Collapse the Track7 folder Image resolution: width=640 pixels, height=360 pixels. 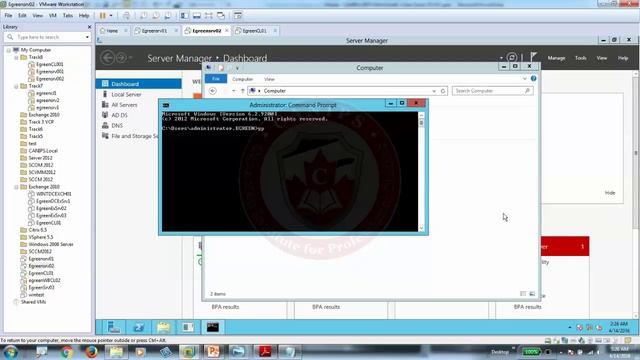click(x=16, y=86)
